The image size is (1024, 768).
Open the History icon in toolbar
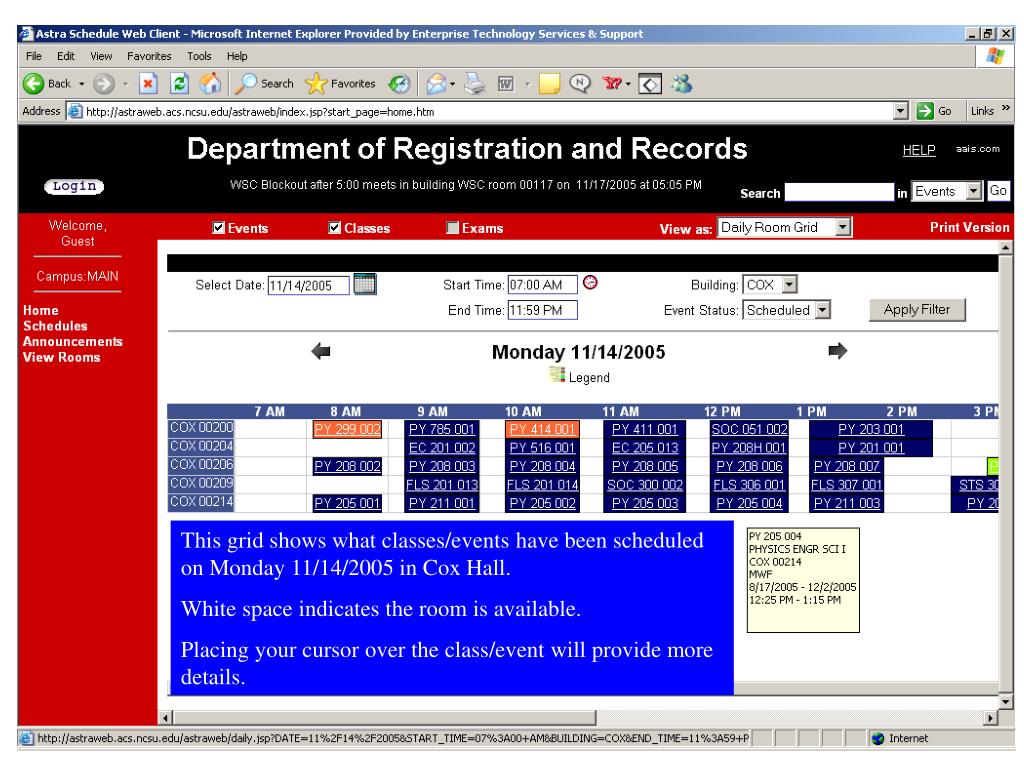pos(399,84)
